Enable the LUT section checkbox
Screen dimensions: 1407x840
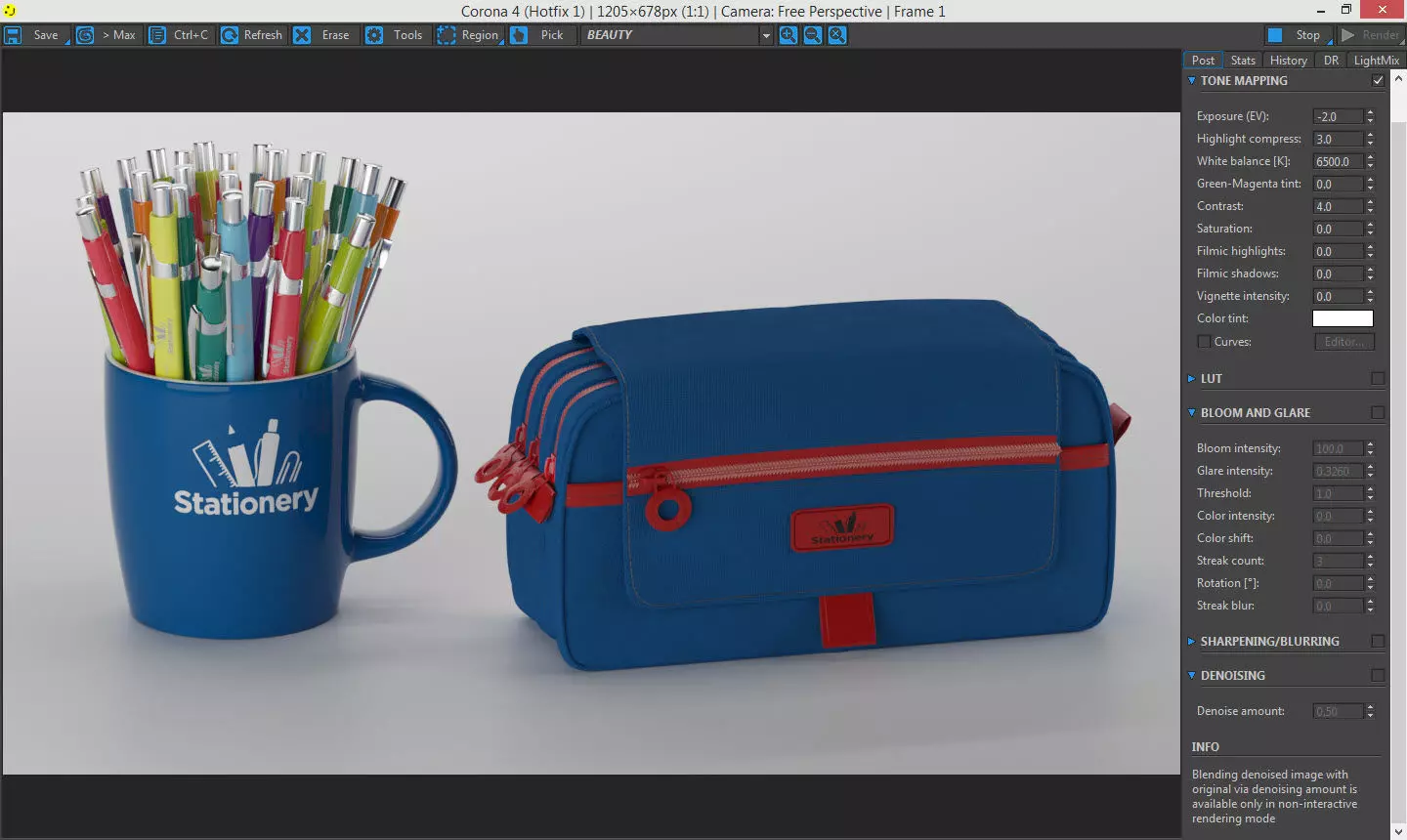point(1378,379)
